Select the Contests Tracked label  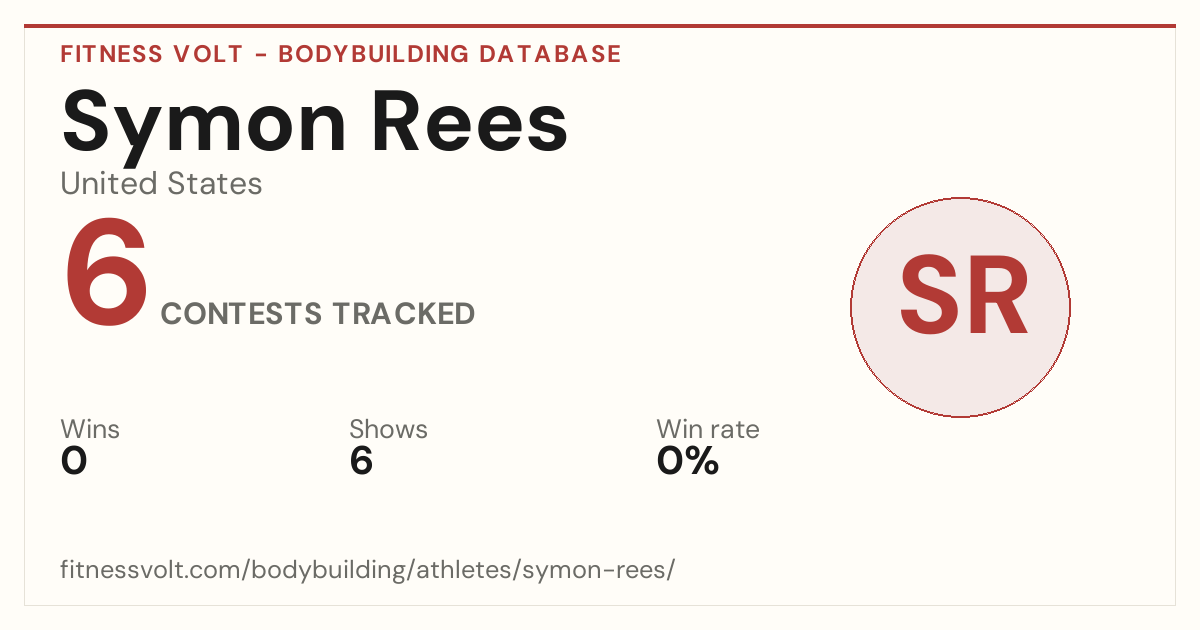pos(318,314)
